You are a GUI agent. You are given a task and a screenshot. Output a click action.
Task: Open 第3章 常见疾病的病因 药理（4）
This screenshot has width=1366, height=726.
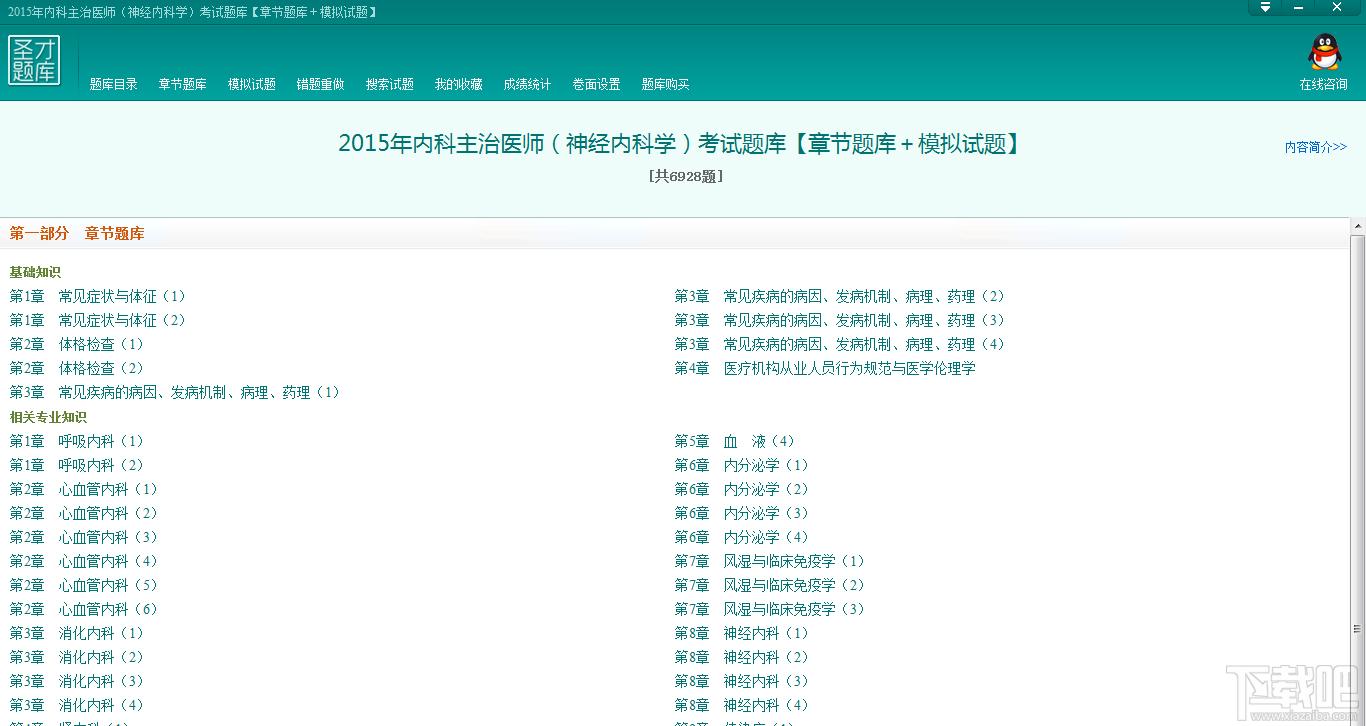840,344
